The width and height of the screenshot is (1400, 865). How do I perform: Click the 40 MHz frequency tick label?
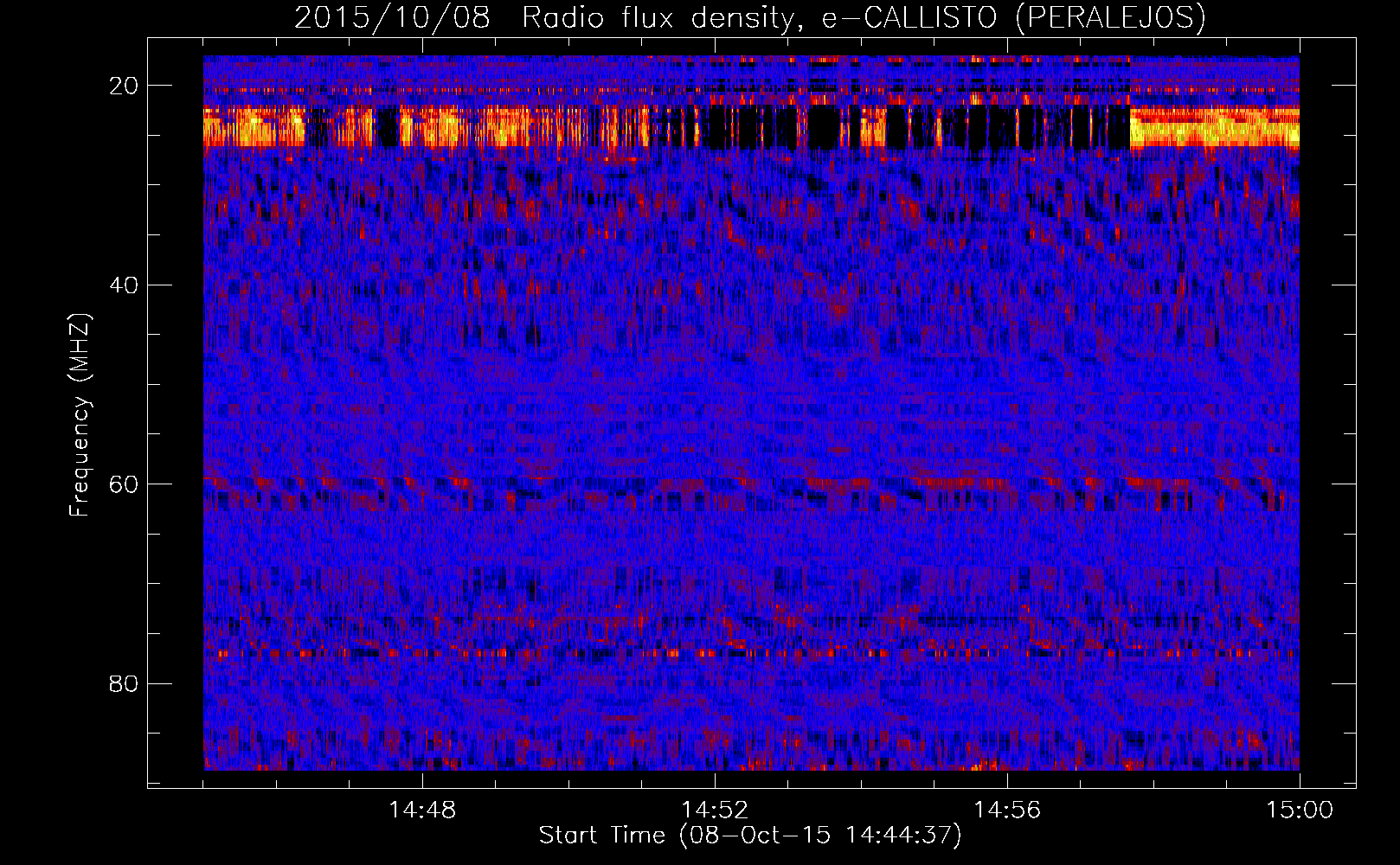(125, 285)
